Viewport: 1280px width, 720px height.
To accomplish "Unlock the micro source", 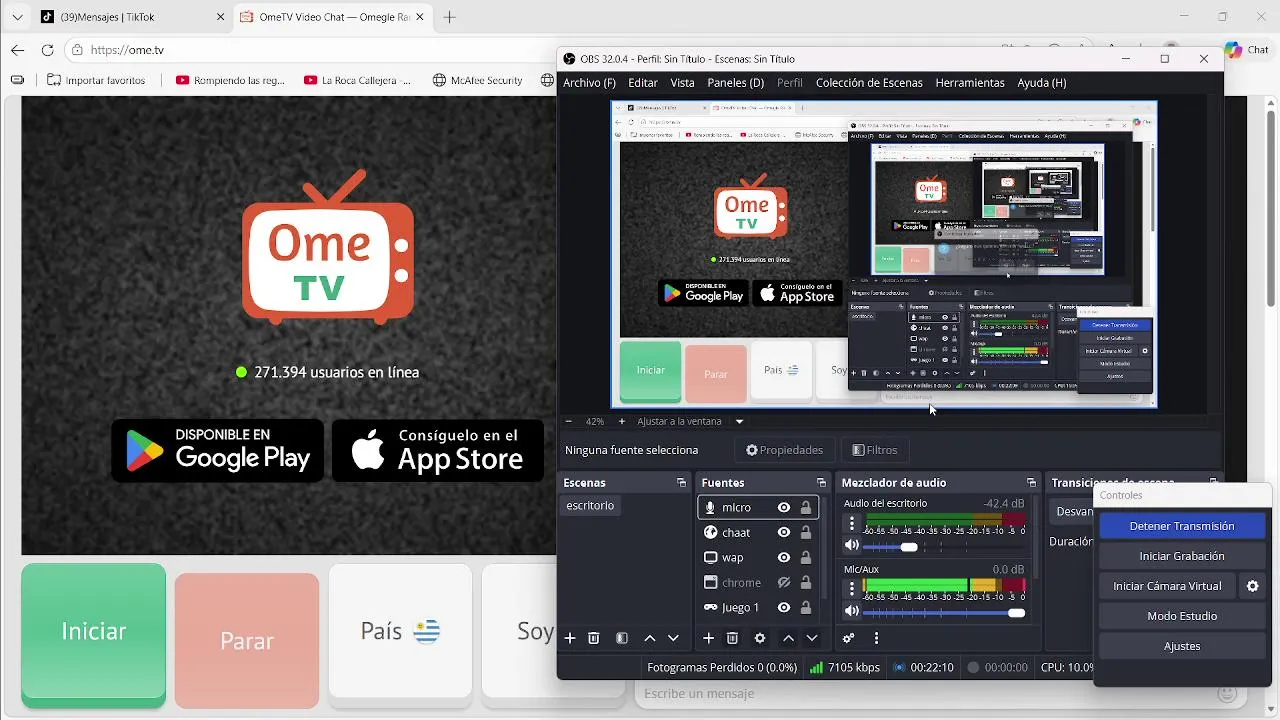I will 806,508.
